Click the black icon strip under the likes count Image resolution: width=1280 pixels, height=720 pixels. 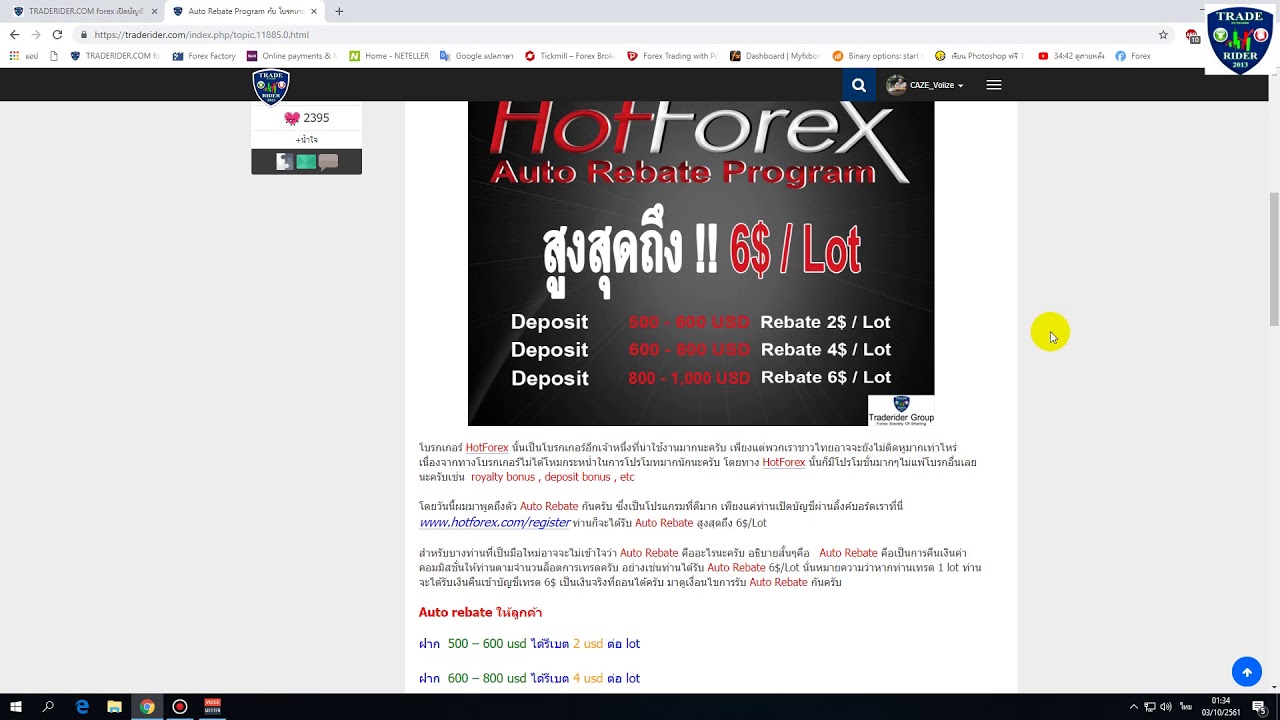(x=306, y=161)
